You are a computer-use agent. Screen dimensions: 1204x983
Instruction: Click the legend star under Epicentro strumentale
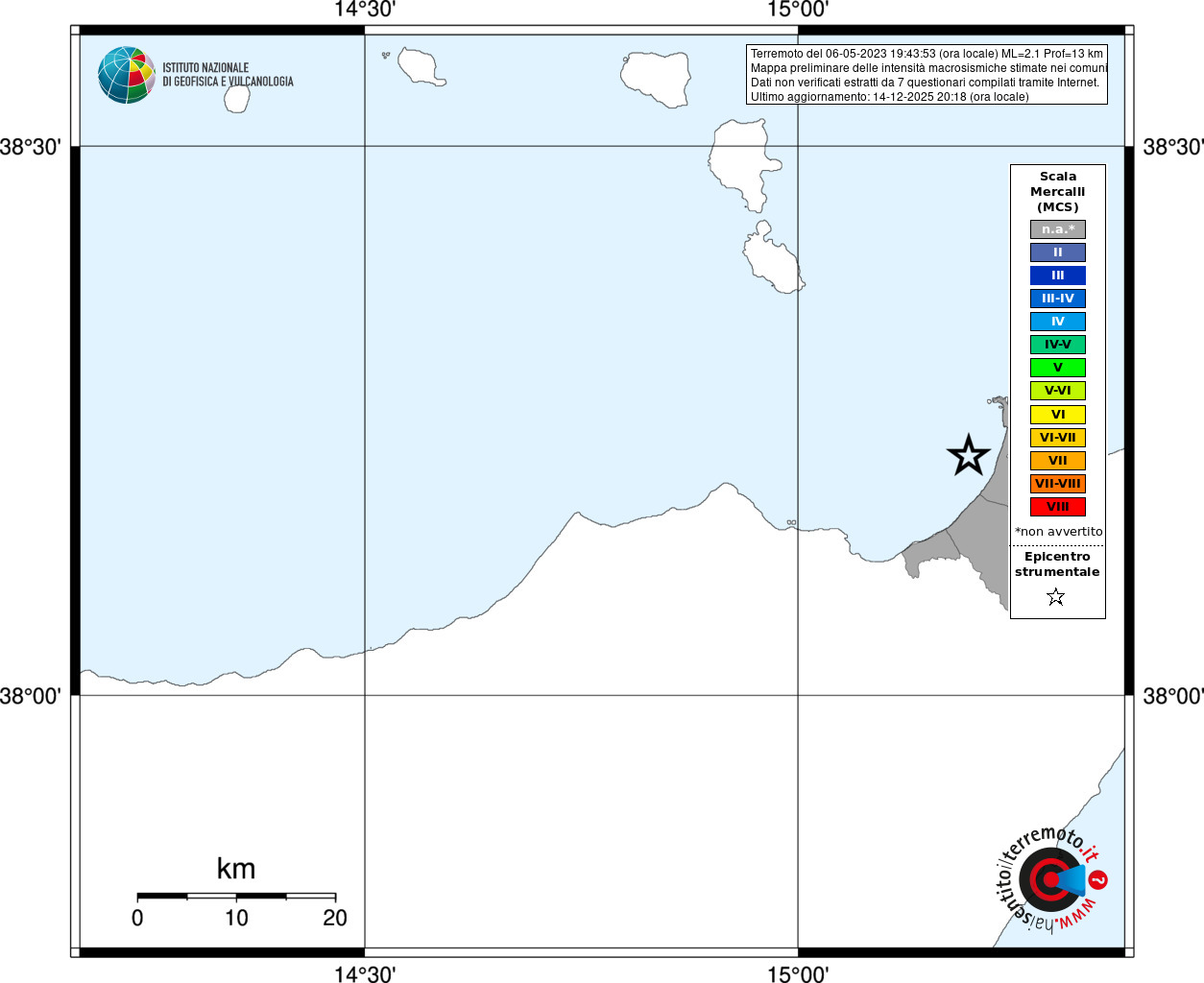pyautogui.click(x=1056, y=597)
